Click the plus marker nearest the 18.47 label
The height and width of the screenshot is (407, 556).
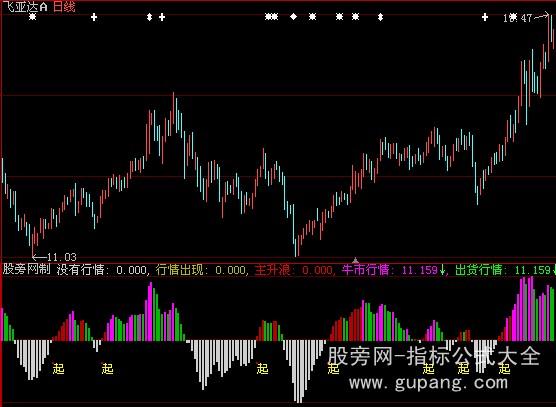[485, 17]
